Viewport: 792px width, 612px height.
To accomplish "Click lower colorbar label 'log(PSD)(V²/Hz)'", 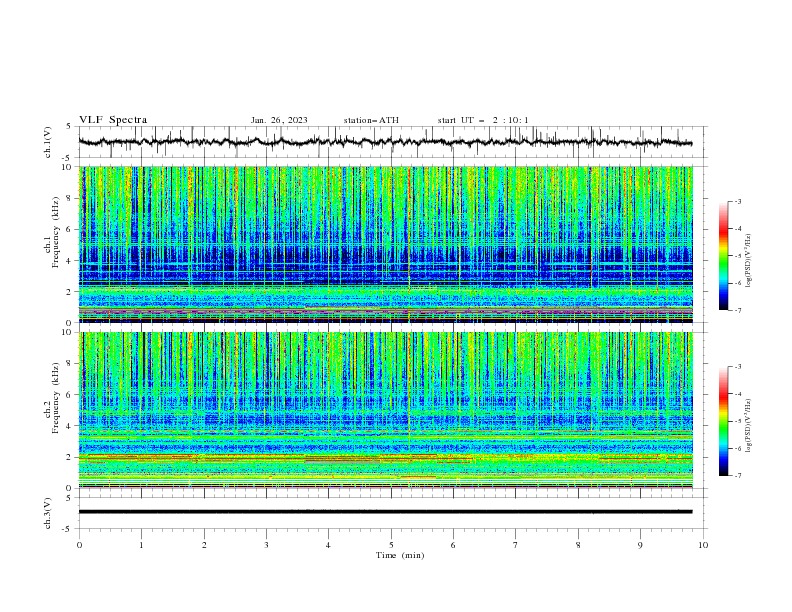I will [748, 426].
